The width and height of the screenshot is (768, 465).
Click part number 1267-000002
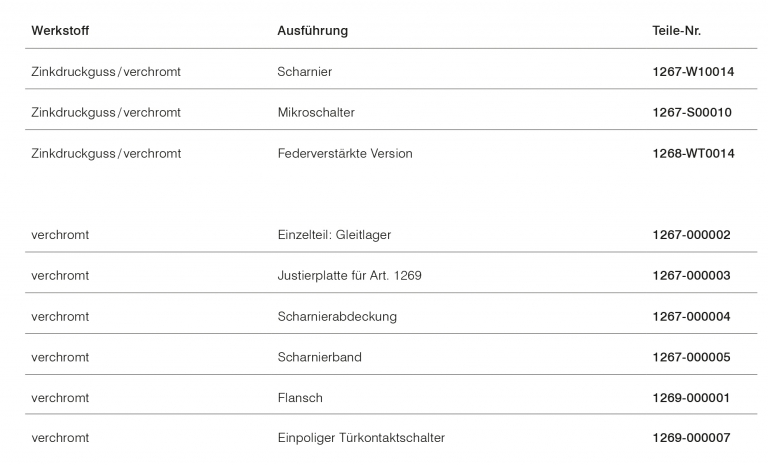(691, 235)
